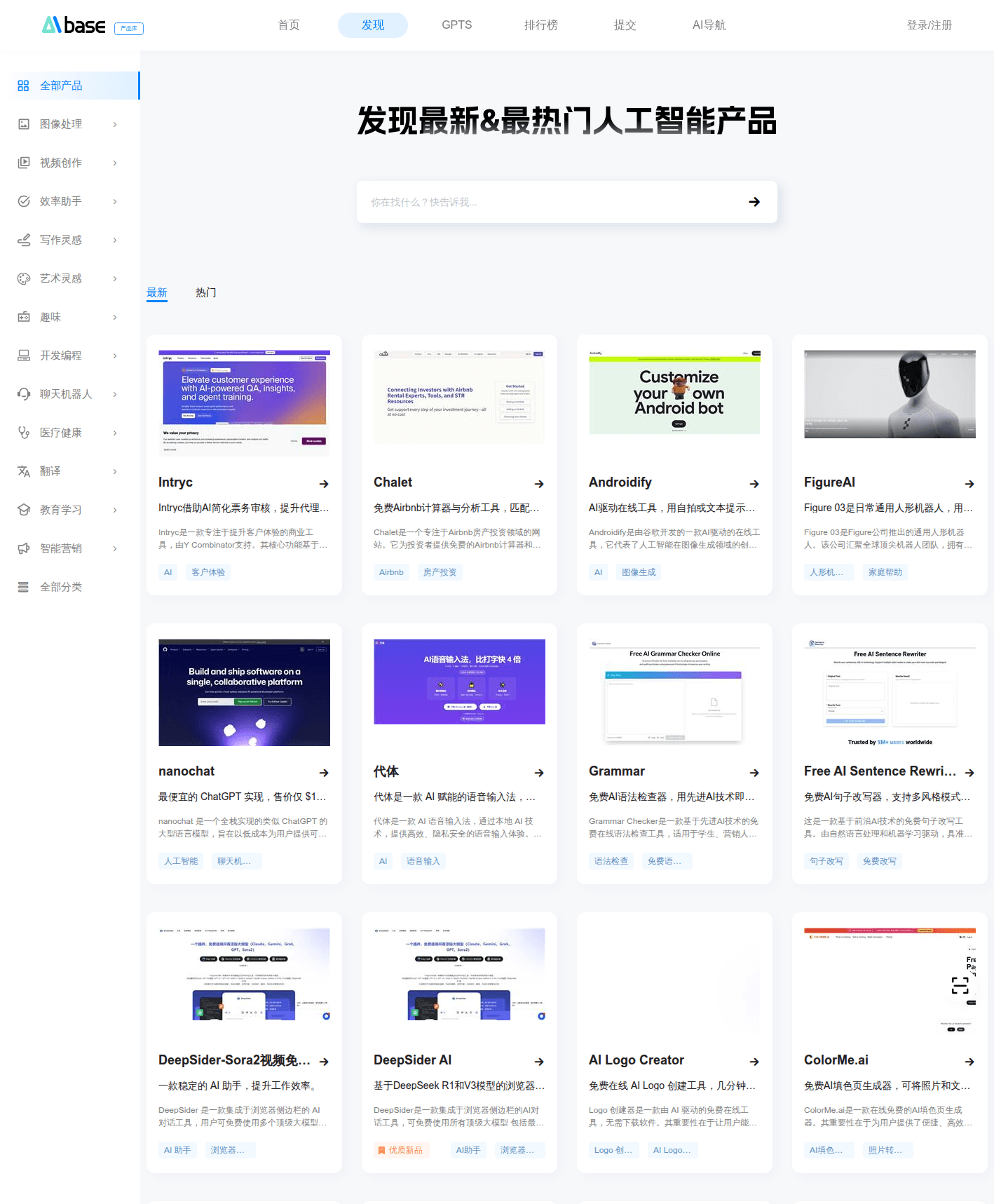994x1204 pixels.
Task: Click the 效率助手 checkmark icon
Action: (x=24, y=201)
